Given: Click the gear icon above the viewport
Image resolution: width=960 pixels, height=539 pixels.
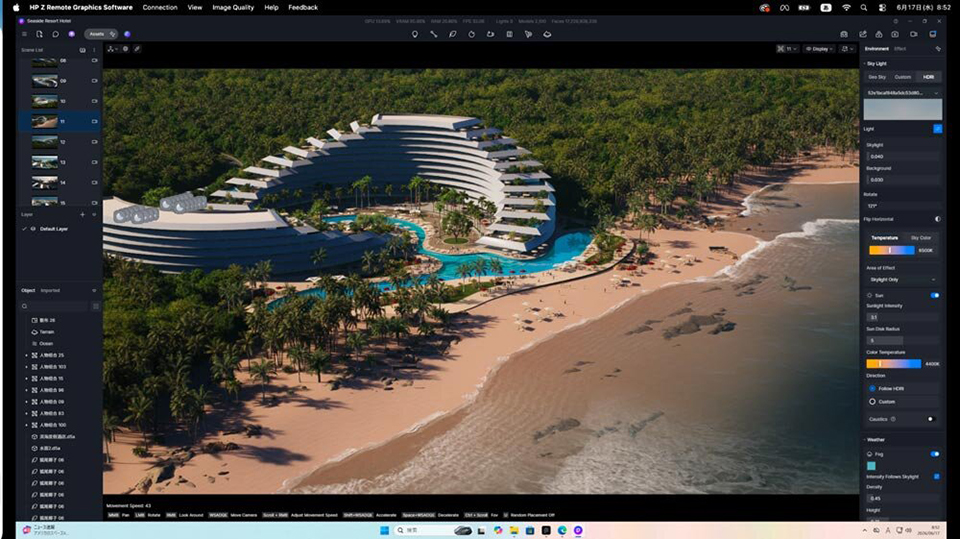Looking at the screenshot, I should coord(126,49).
